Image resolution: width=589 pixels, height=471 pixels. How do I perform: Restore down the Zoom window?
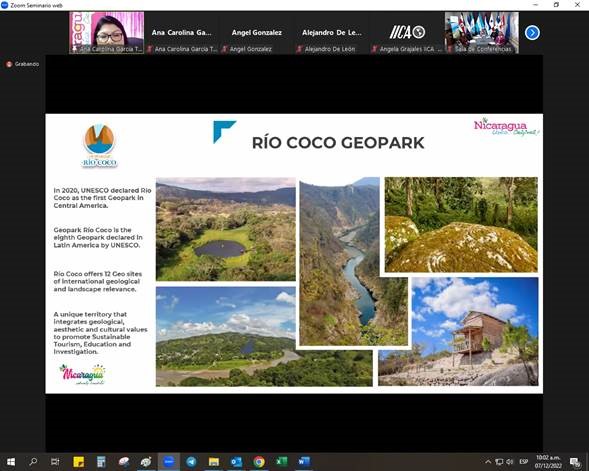point(556,5)
